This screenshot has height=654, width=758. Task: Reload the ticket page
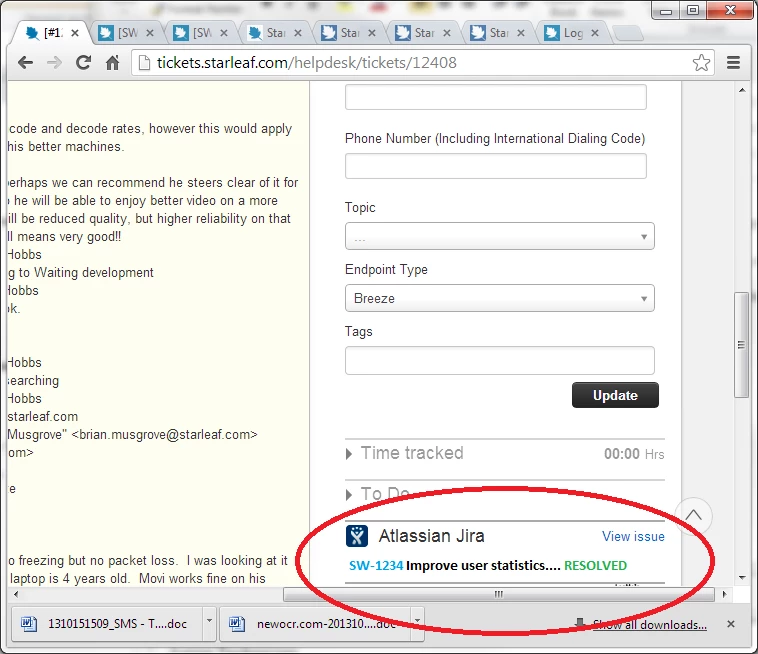83,62
